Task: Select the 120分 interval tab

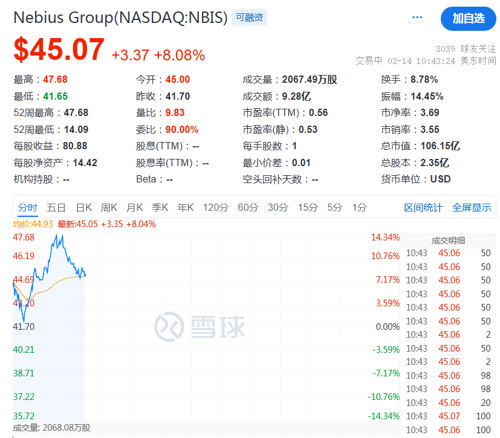Action: point(216,208)
